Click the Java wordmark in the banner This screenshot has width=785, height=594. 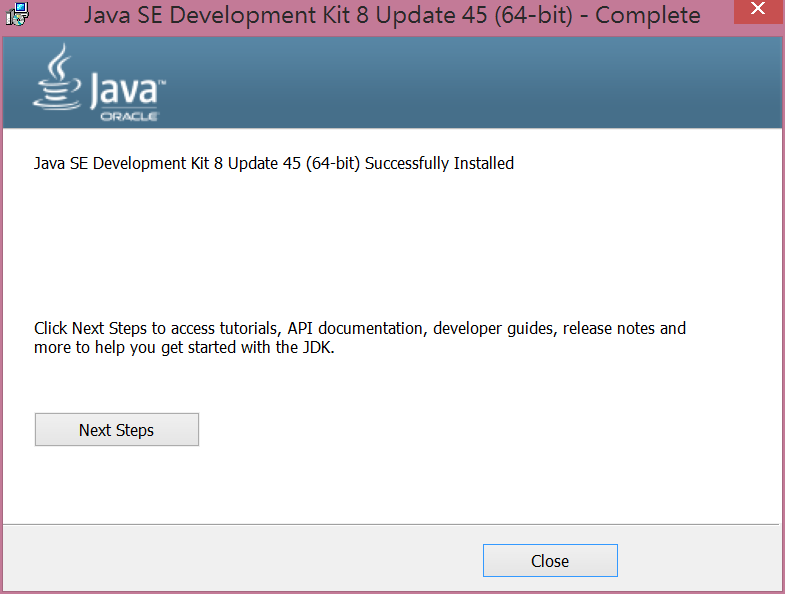126,90
